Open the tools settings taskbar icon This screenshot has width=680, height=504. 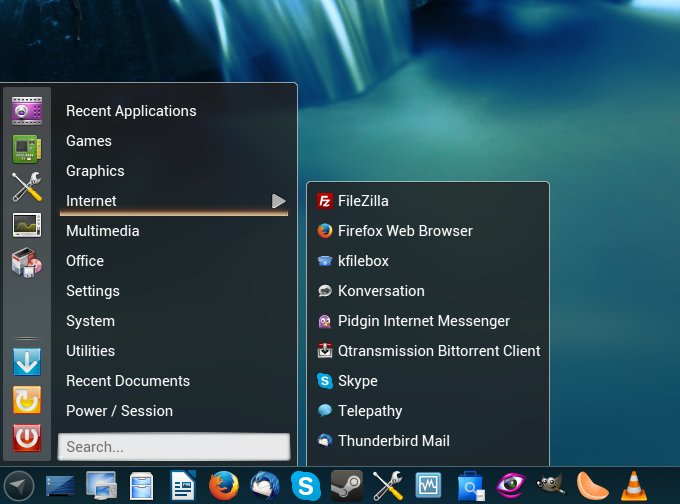388,486
